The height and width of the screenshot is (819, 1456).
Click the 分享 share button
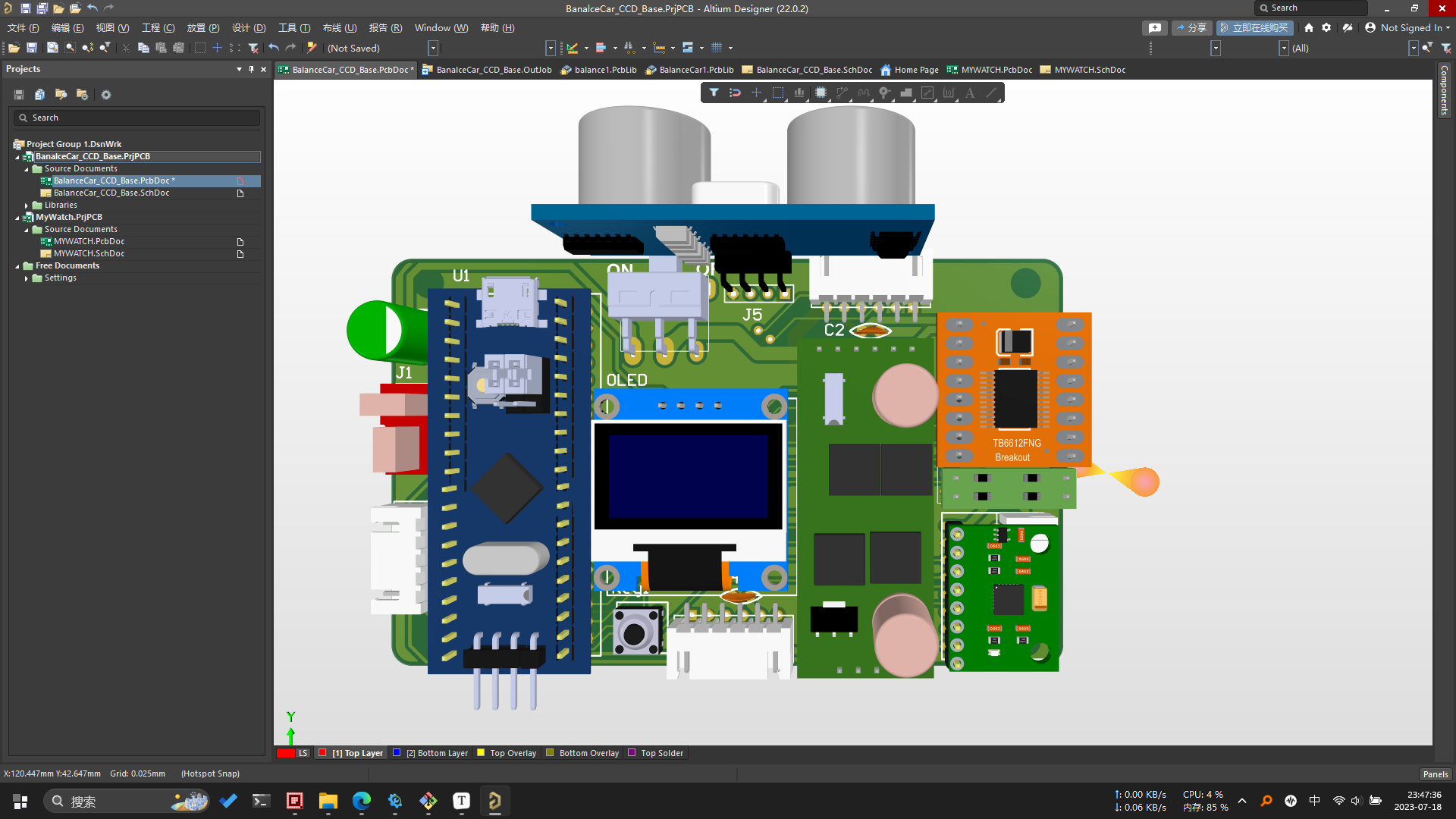(1191, 28)
